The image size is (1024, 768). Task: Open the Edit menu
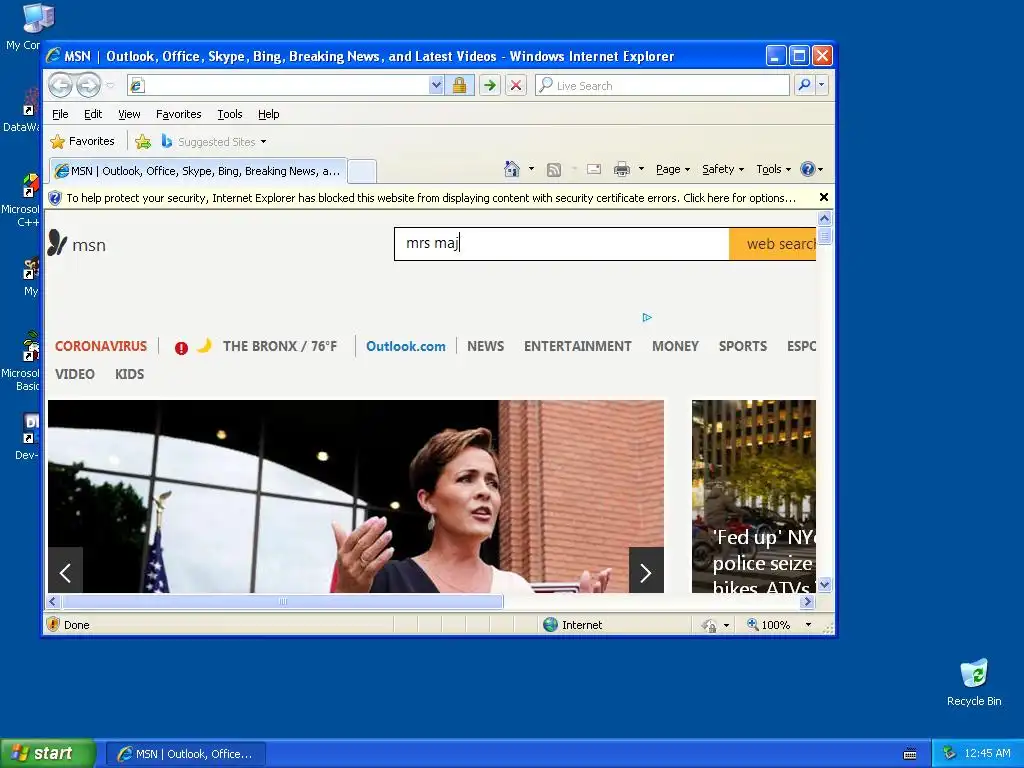[93, 114]
